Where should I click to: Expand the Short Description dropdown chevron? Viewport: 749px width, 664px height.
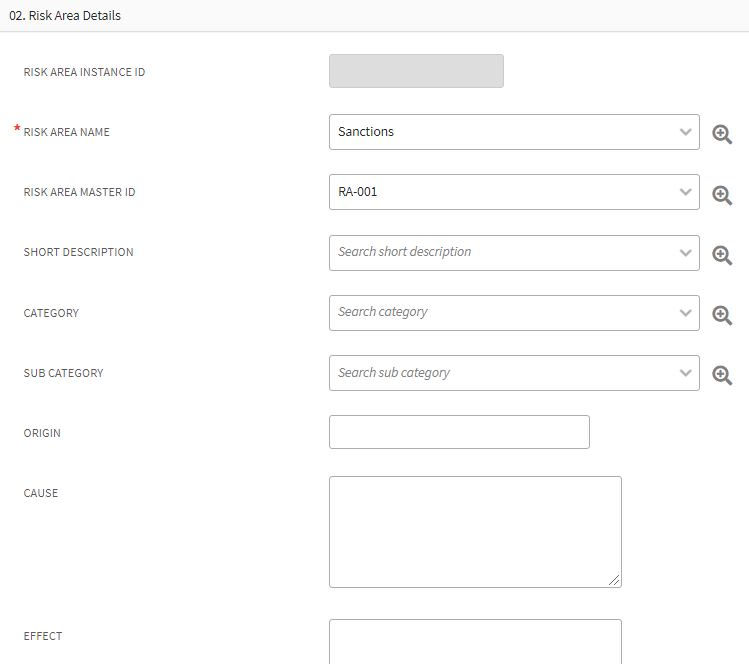pos(685,252)
